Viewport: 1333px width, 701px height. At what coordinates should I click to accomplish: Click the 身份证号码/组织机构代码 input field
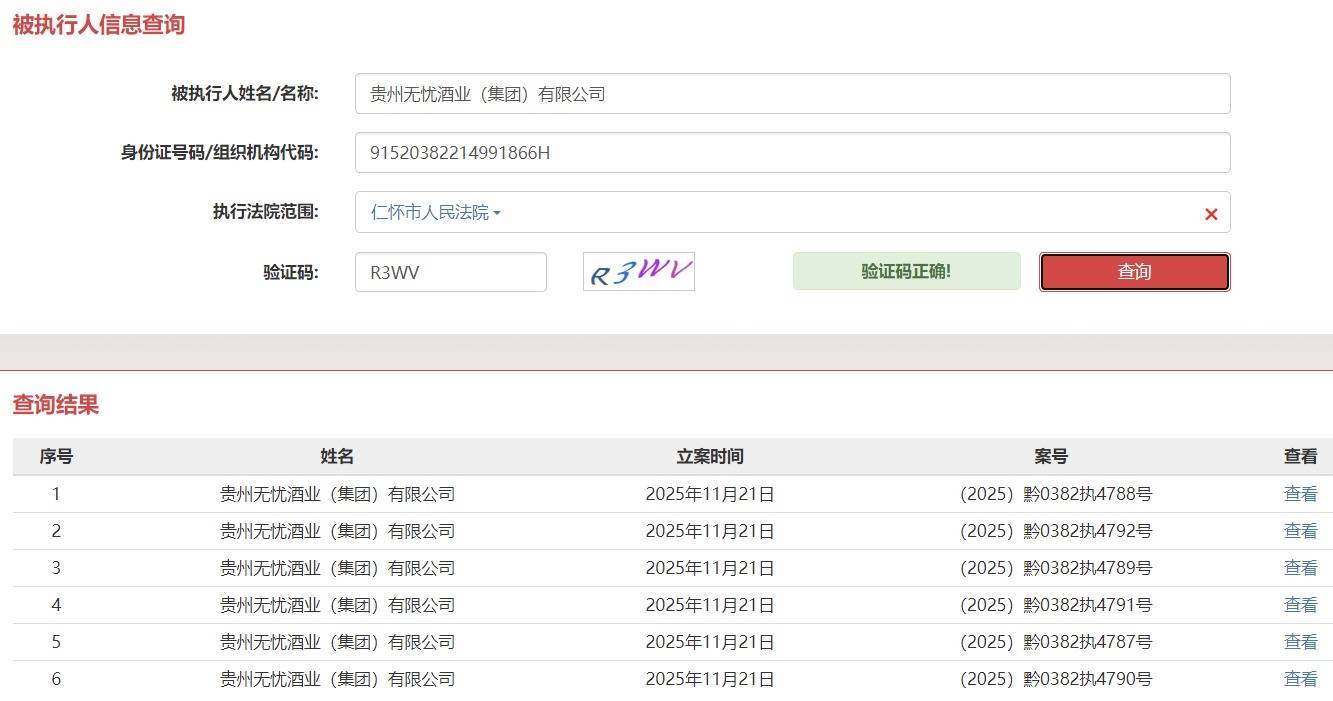(792, 153)
